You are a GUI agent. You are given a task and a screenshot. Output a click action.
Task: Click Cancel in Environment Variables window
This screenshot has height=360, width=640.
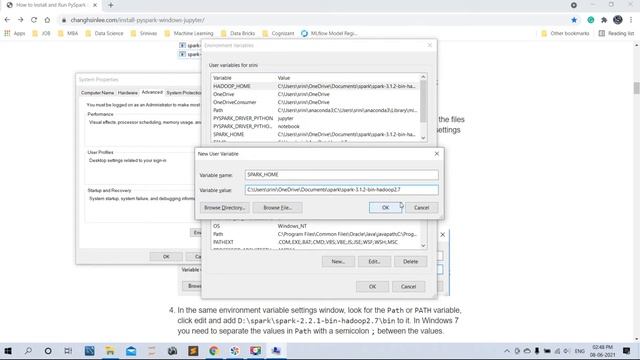point(408,287)
